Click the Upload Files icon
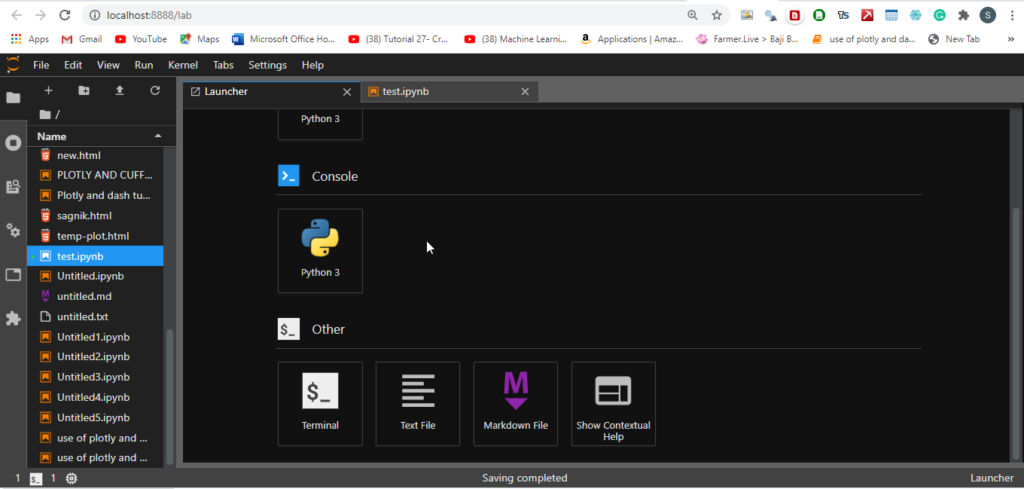The height and width of the screenshot is (489, 1024). (120, 91)
